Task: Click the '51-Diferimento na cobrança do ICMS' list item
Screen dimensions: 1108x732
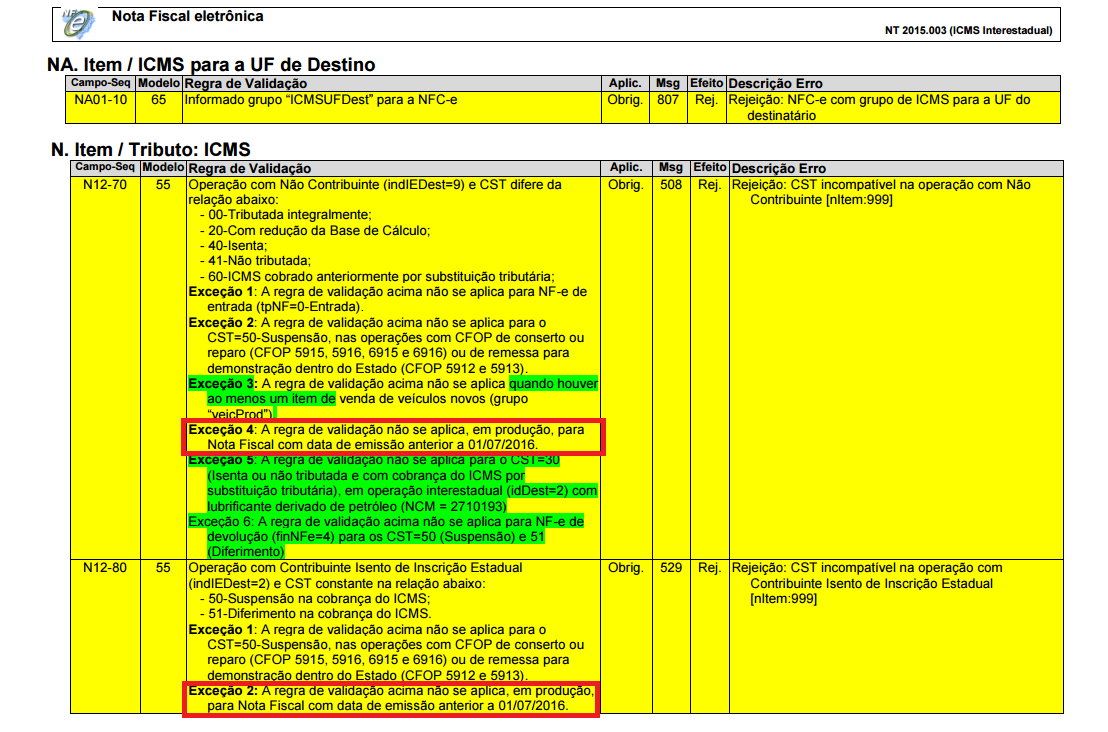Action: click(x=314, y=613)
